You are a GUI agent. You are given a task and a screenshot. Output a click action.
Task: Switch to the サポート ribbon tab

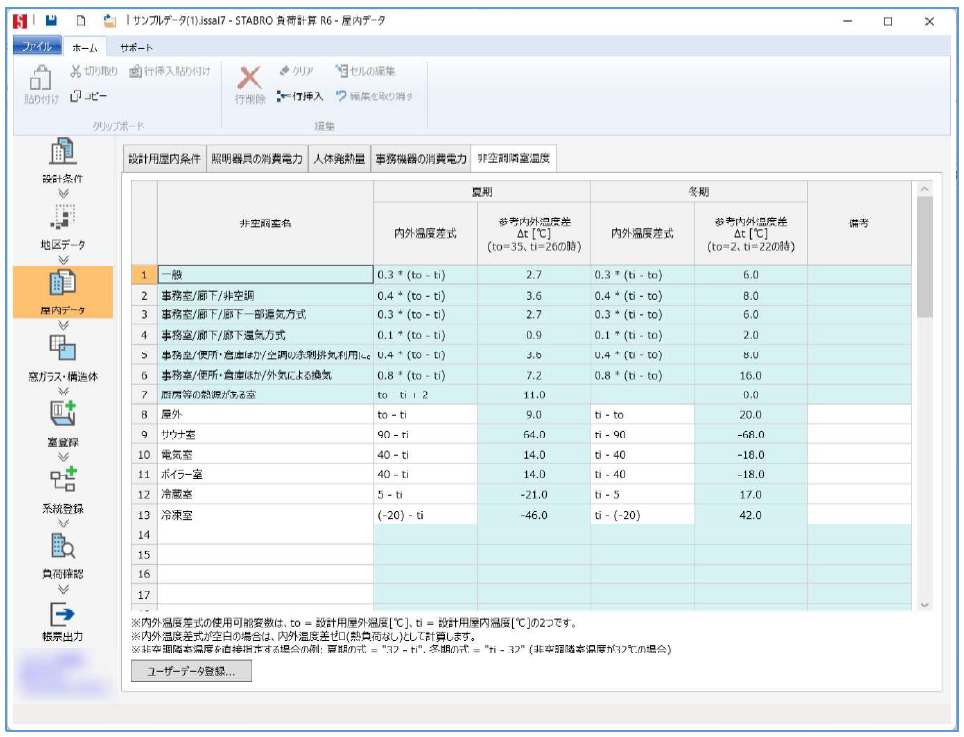136,48
